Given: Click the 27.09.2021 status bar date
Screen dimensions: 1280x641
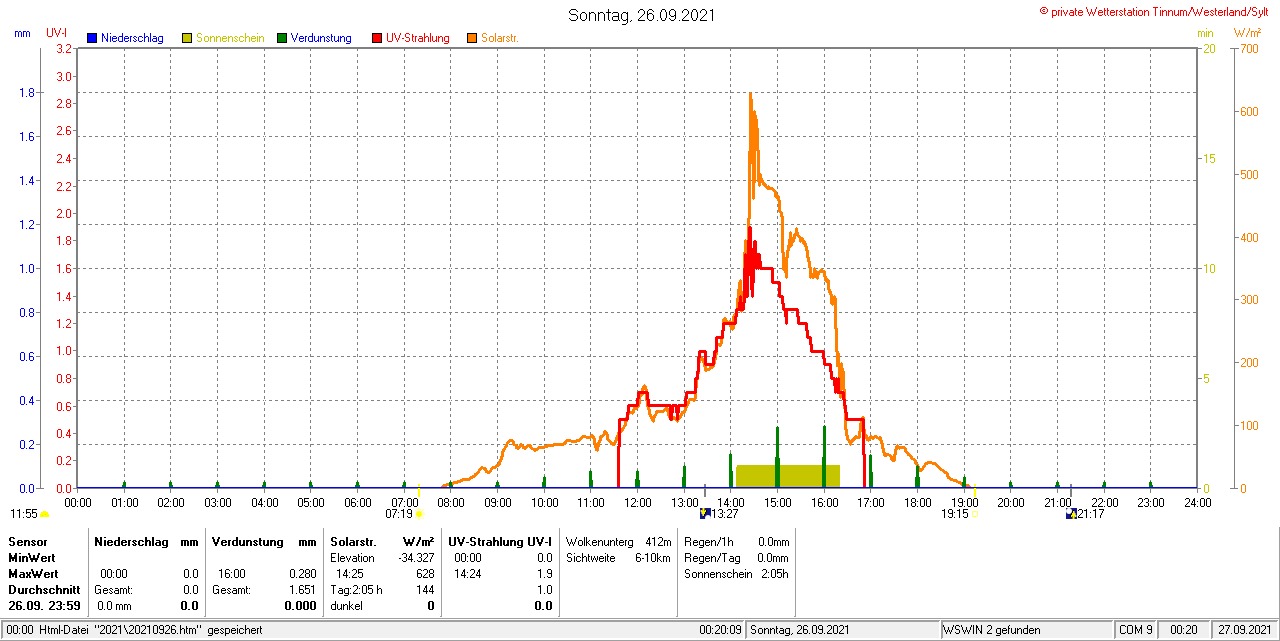Looking at the screenshot, I should 1243,630.
